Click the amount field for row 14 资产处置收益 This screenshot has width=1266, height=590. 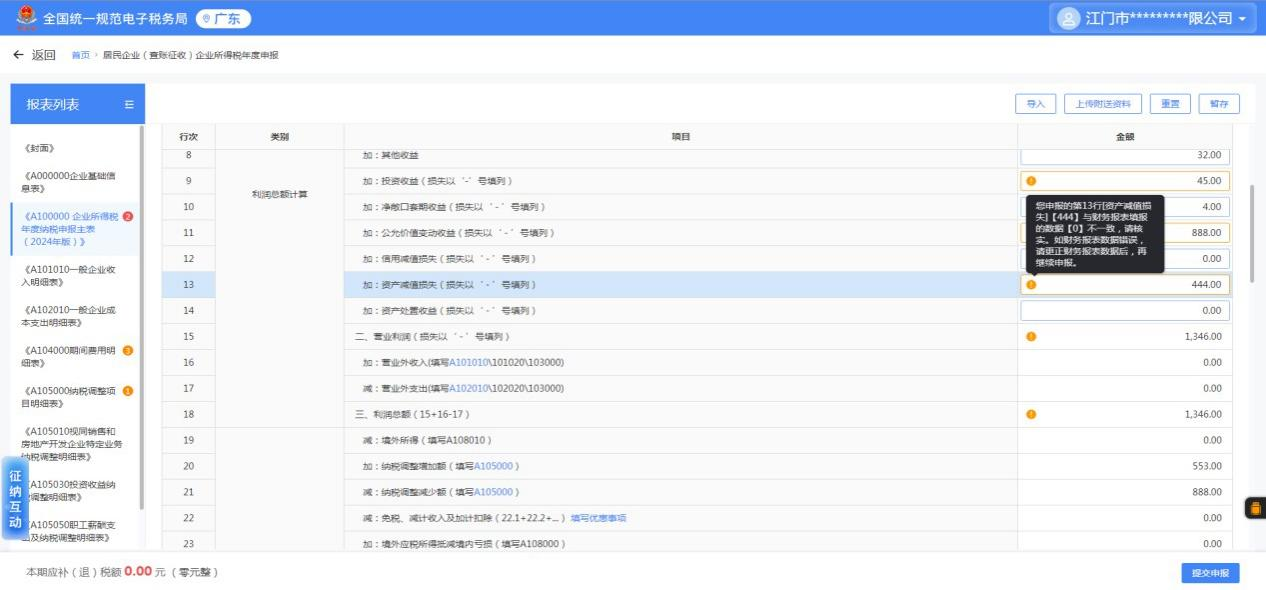[1124, 311]
